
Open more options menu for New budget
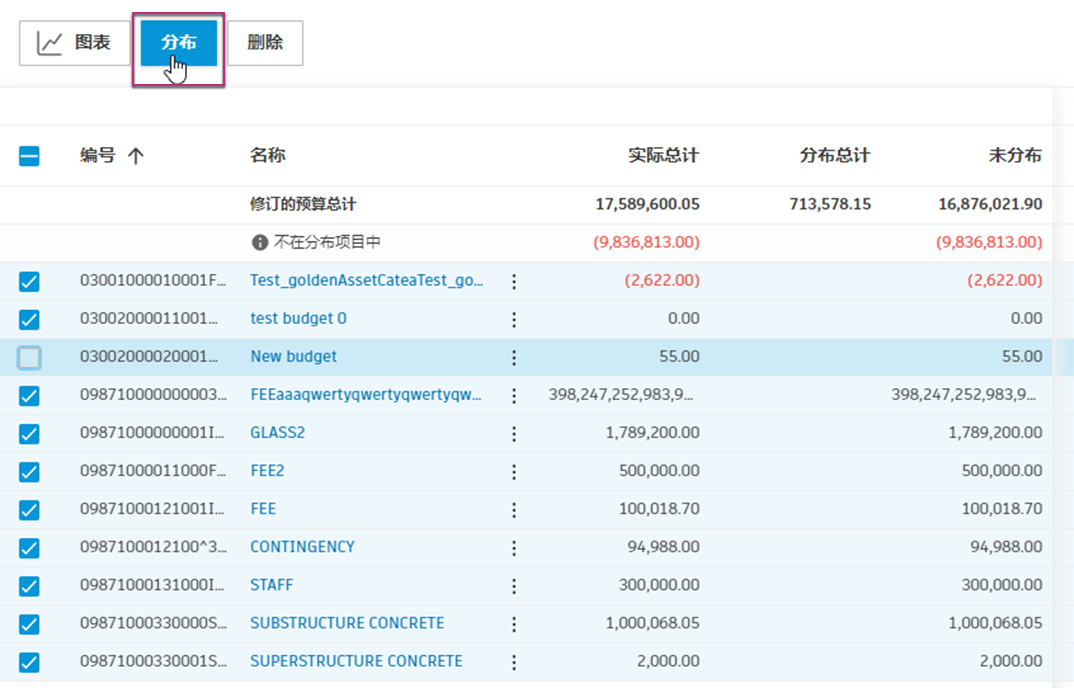coord(514,357)
